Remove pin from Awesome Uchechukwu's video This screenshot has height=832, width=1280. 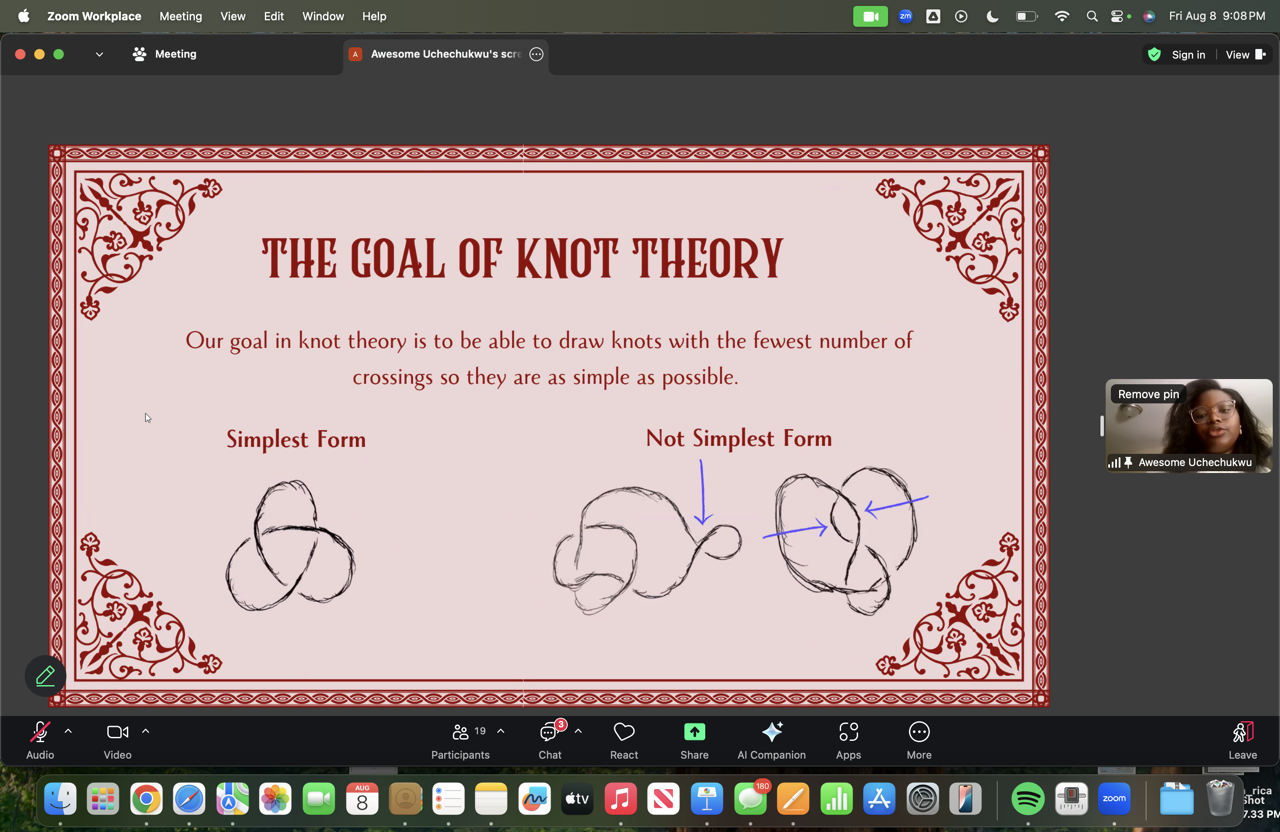tap(1148, 394)
